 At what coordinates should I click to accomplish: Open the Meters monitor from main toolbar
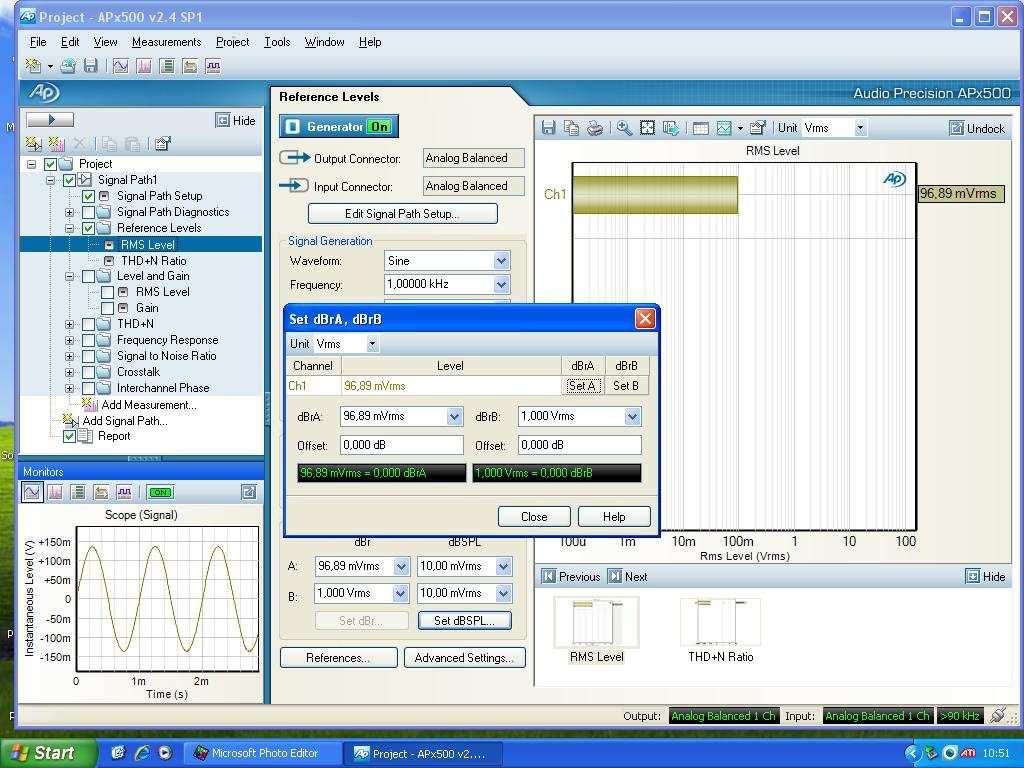point(167,66)
